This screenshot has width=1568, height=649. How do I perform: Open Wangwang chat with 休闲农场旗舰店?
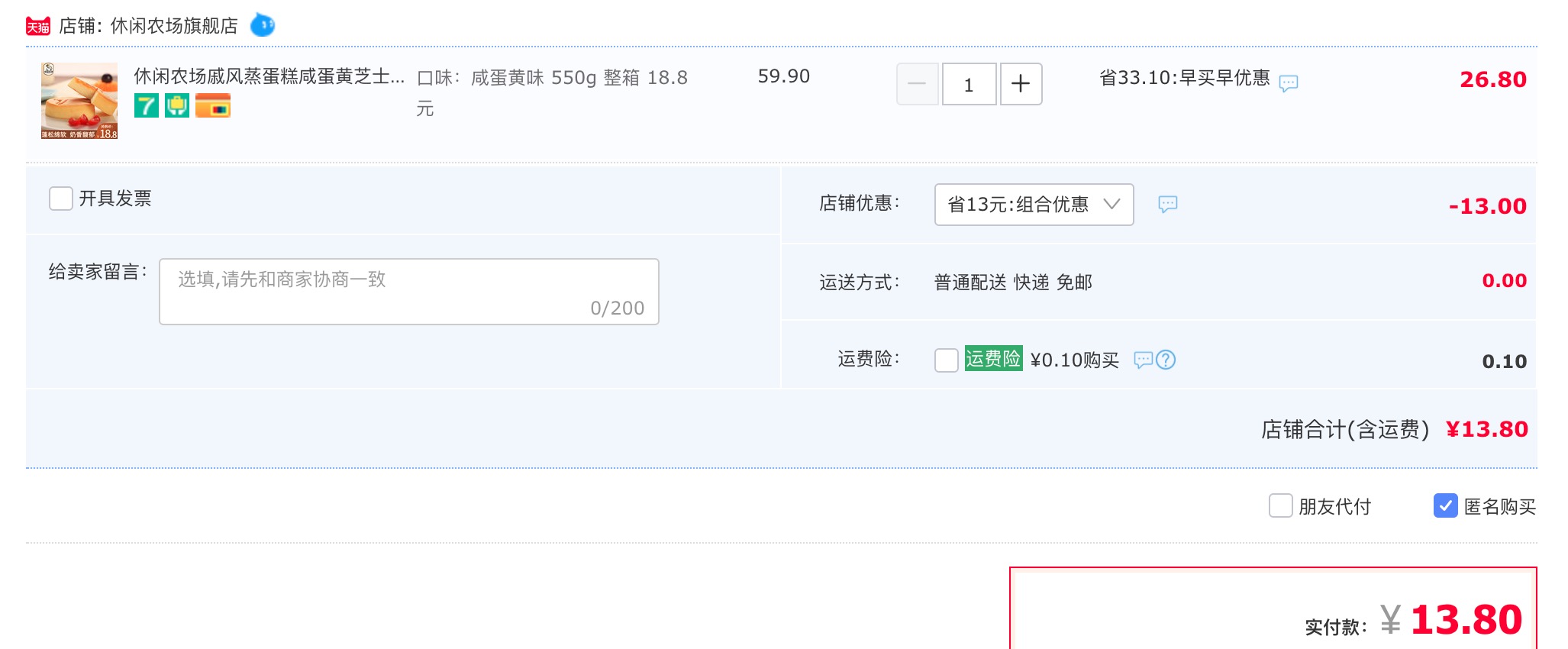(263, 25)
